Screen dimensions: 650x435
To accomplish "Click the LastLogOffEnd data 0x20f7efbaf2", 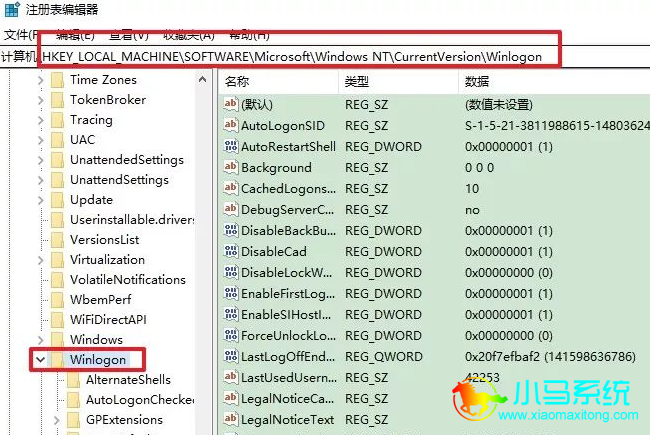I will tap(550, 357).
